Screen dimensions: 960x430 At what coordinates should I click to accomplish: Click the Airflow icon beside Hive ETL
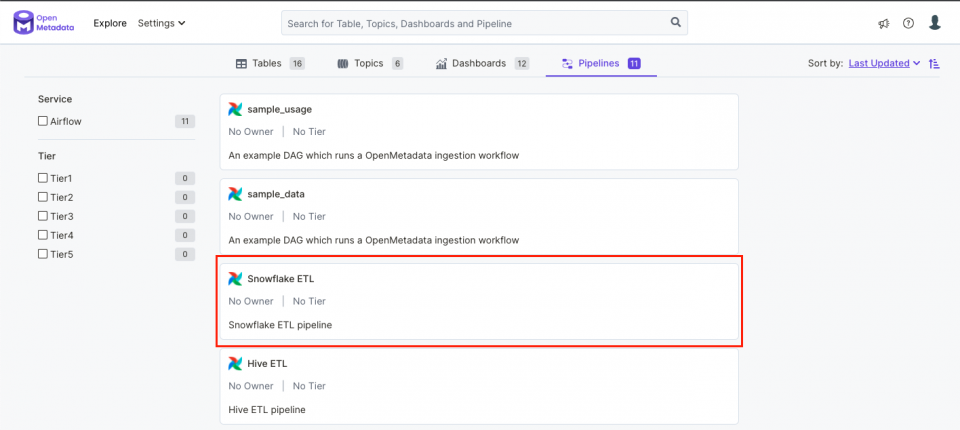point(235,363)
